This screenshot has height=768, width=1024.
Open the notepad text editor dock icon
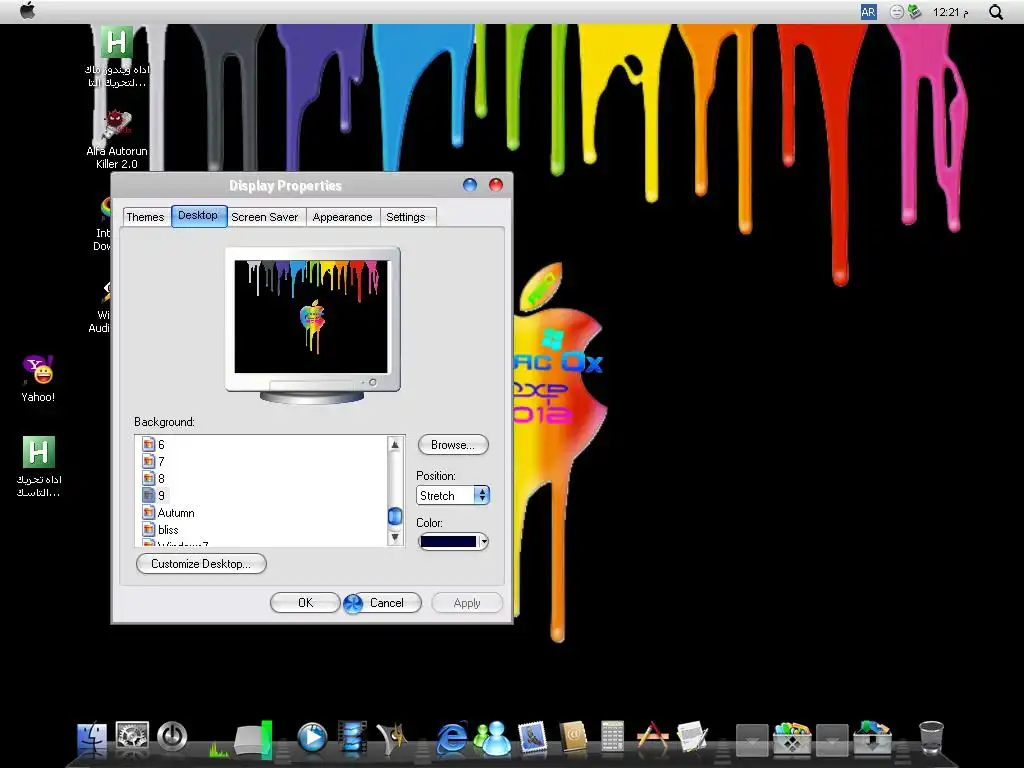[x=692, y=737]
